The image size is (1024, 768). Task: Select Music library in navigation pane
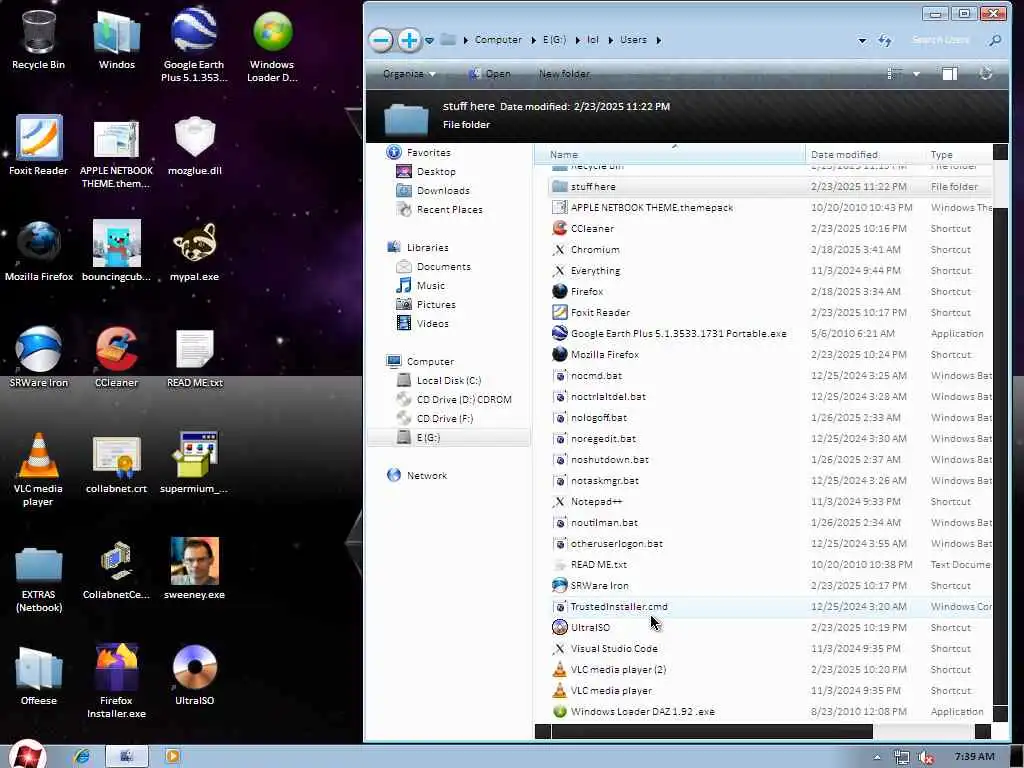click(x=430, y=285)
